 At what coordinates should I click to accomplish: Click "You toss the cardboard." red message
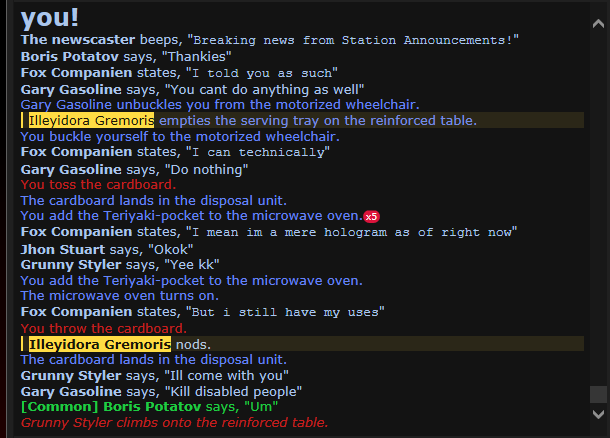coord(98,184)
